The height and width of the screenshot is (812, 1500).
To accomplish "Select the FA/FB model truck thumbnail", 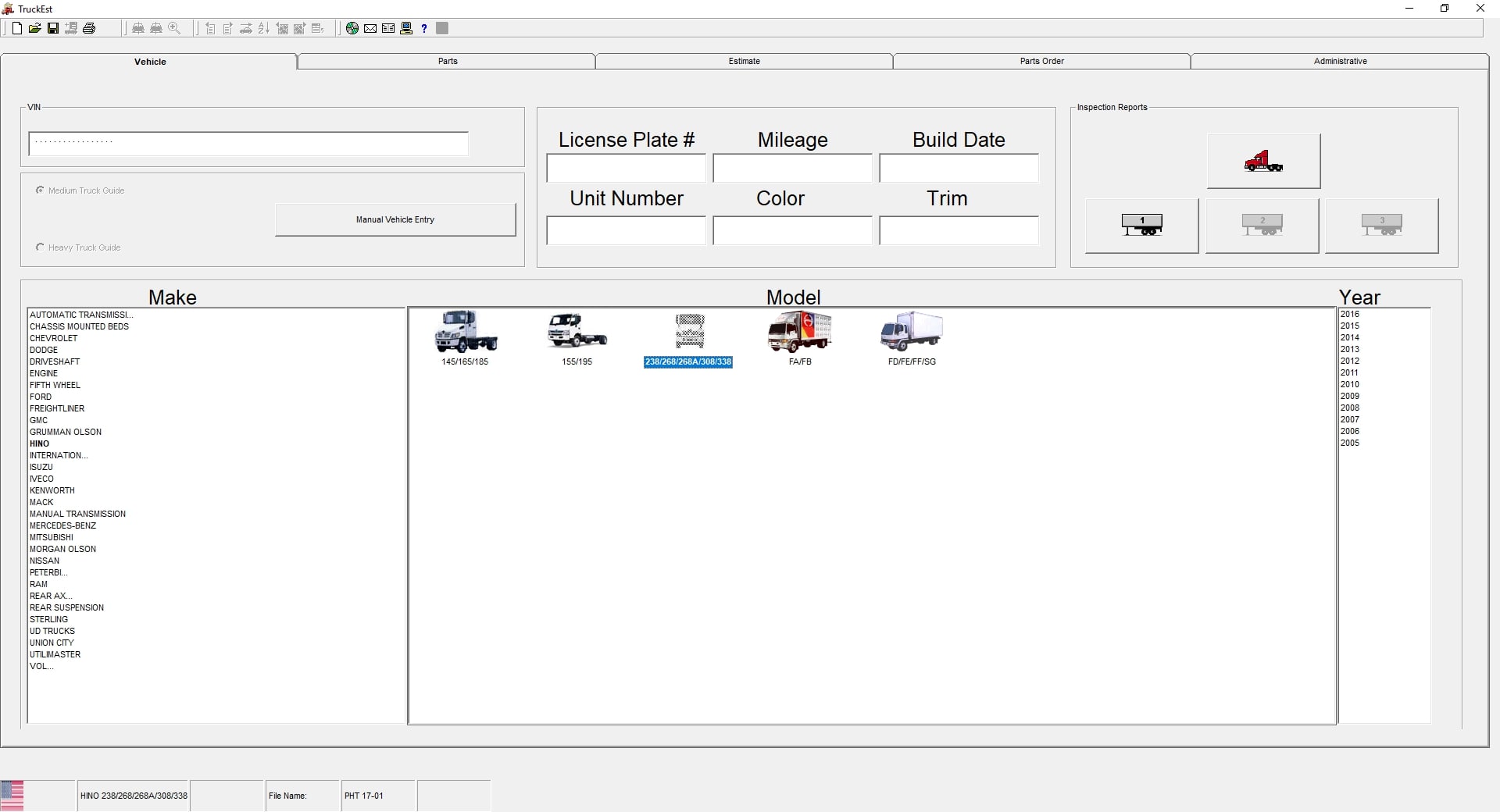I will (799, 333).
